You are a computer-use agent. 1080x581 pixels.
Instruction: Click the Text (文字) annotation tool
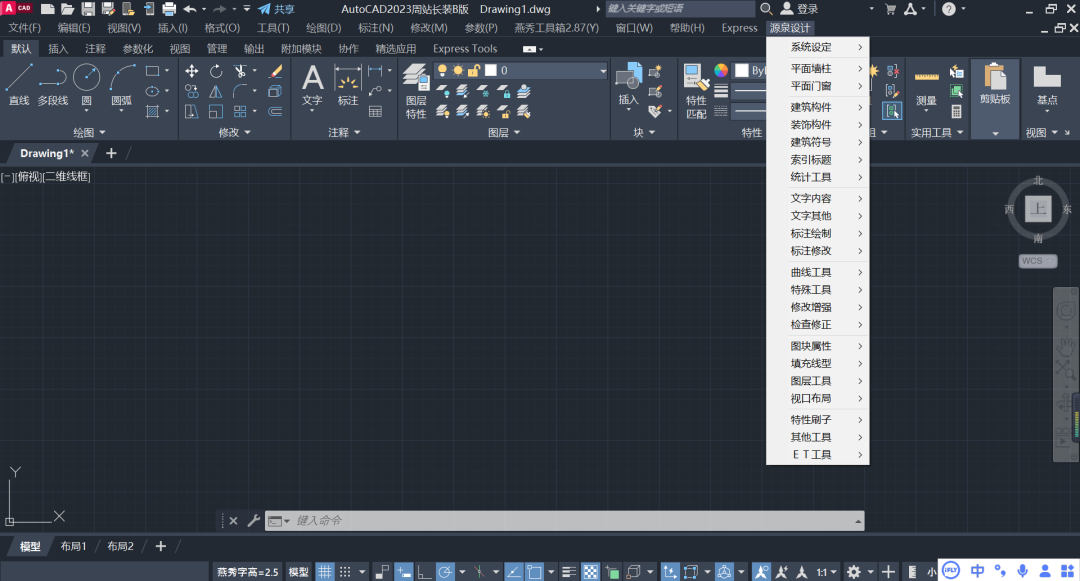[313, 84]
